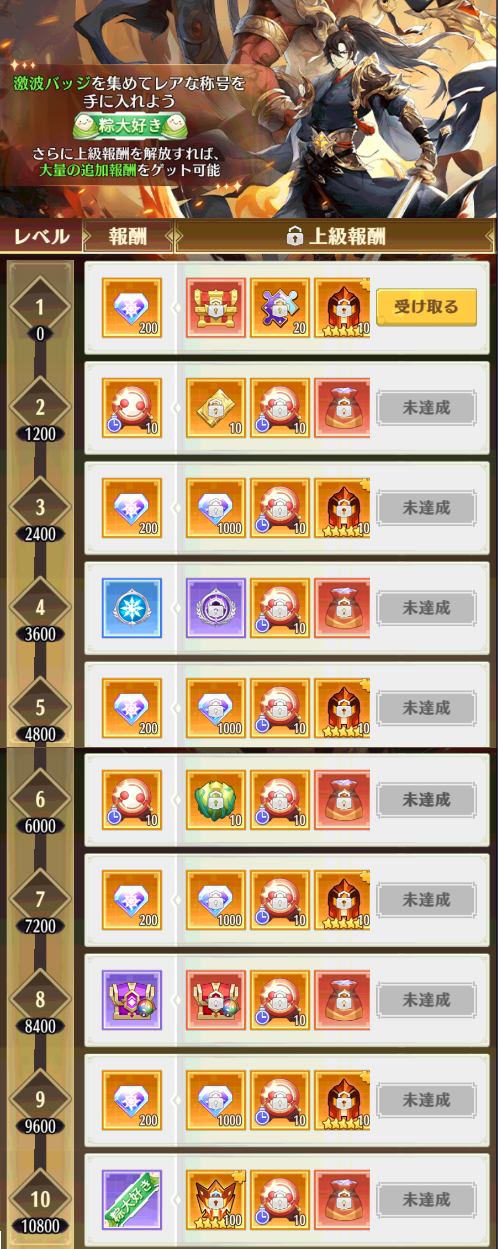Select the レベル column header
This screenshot has height=1249, width=498.
[x=40, y=237]
